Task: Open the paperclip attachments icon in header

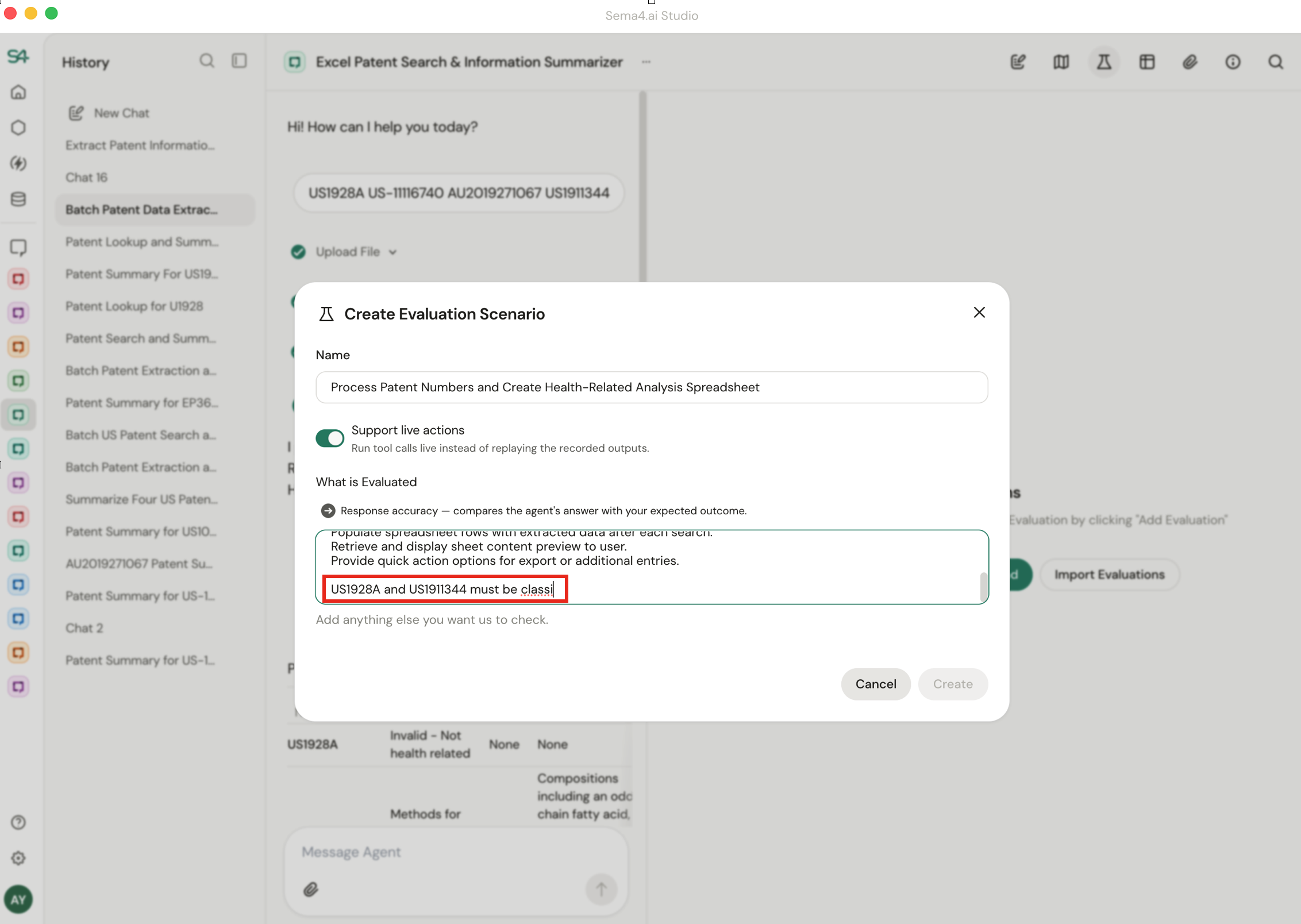Action: [1190, 62]
